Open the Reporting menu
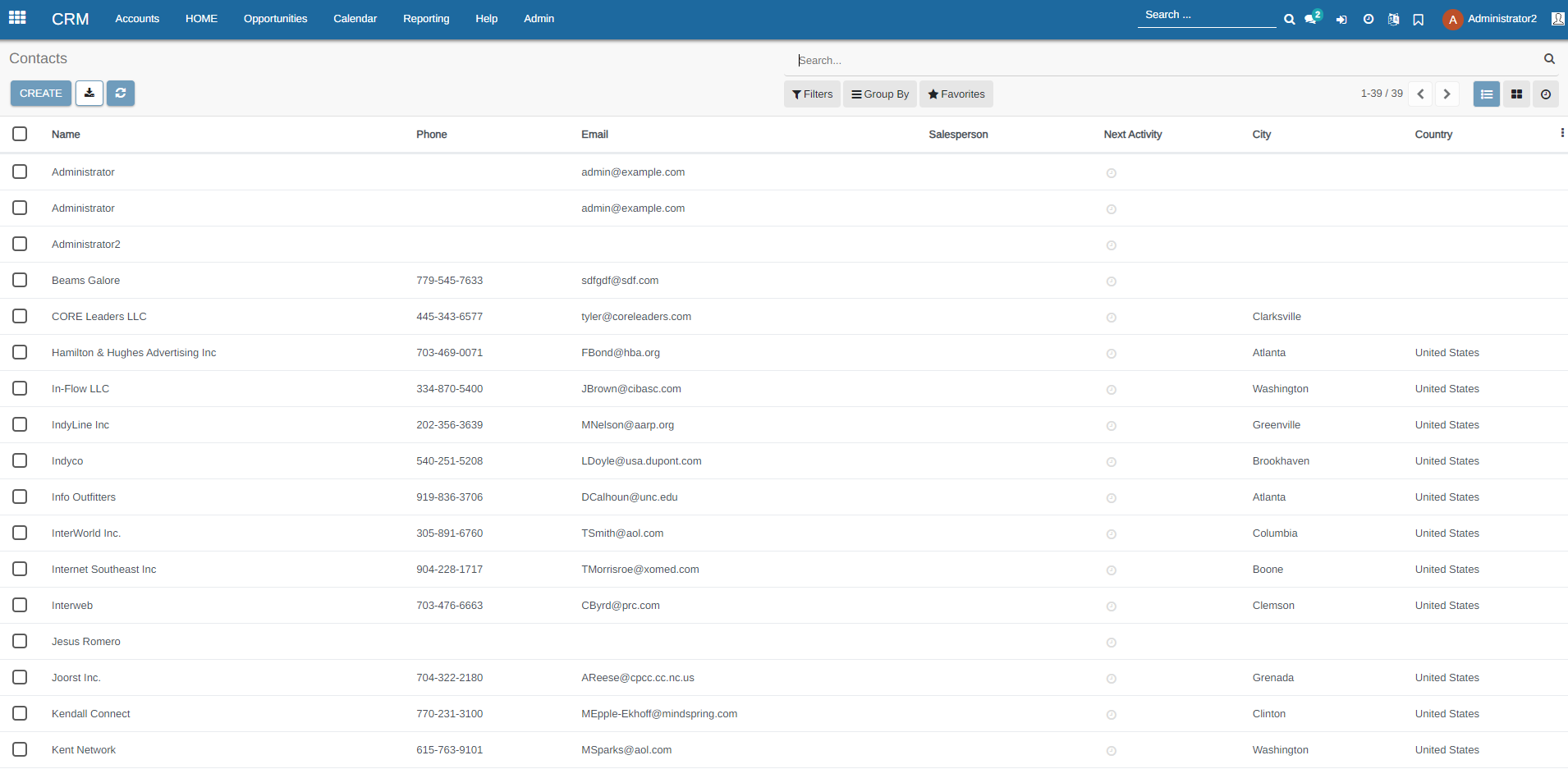 tap(426, 19)
